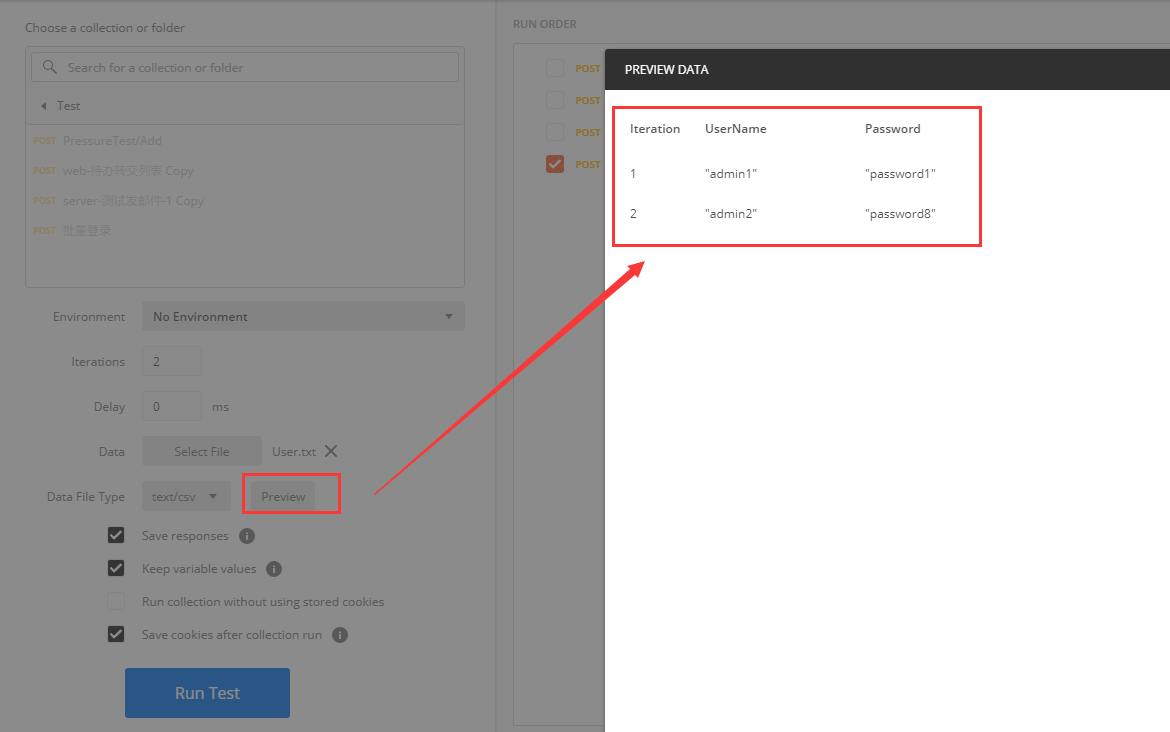1170x732 pixels.
Task: Focus the Iterations input field
Action: point(172,362)
